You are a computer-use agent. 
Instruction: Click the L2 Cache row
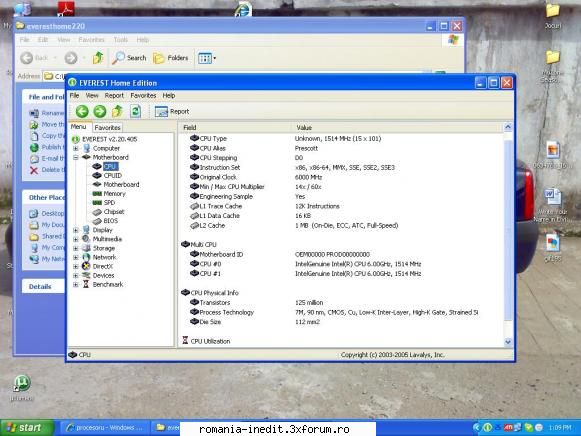(x=341, y=225)
